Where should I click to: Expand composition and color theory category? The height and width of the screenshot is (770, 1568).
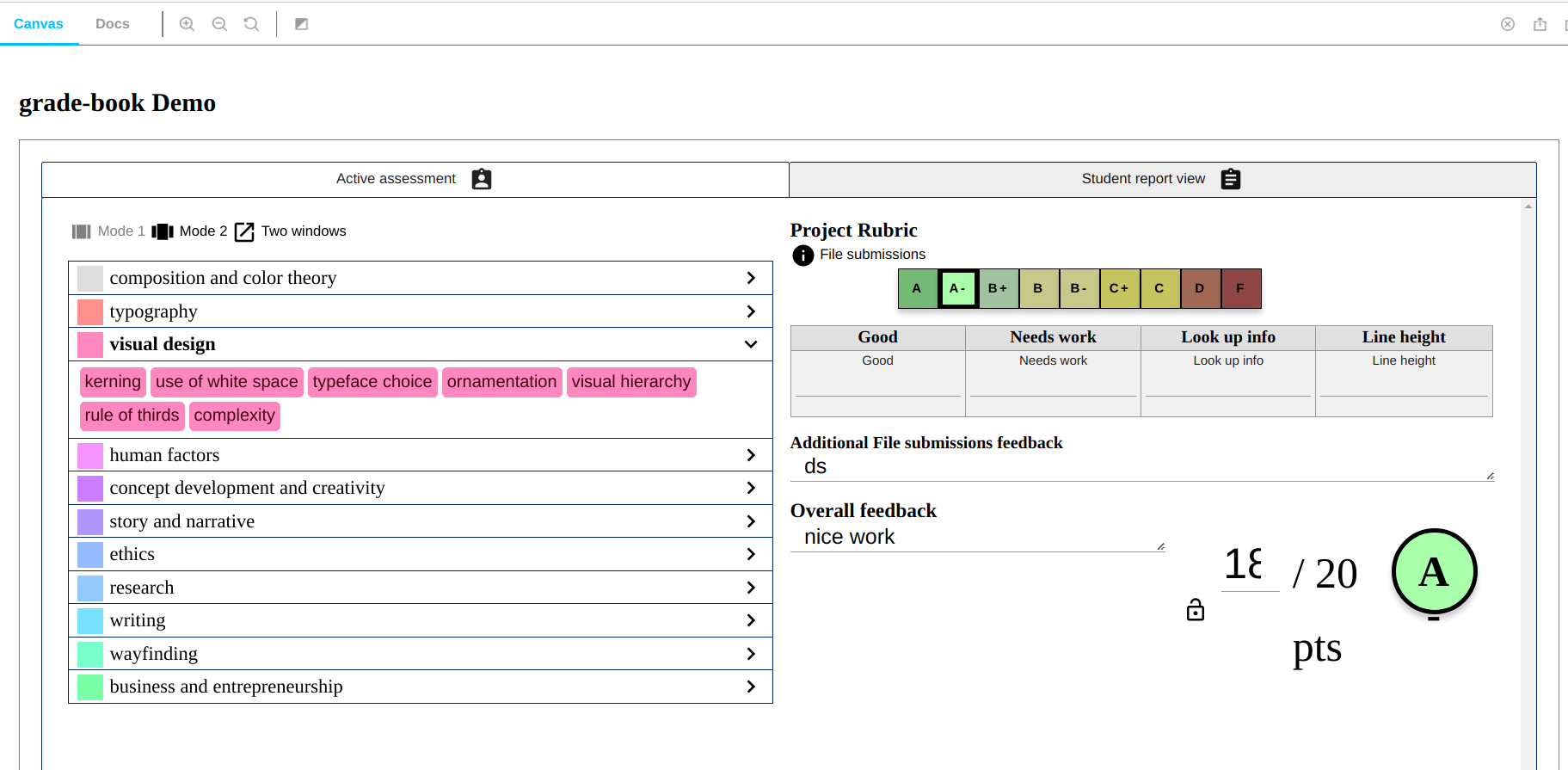point(421,278)
